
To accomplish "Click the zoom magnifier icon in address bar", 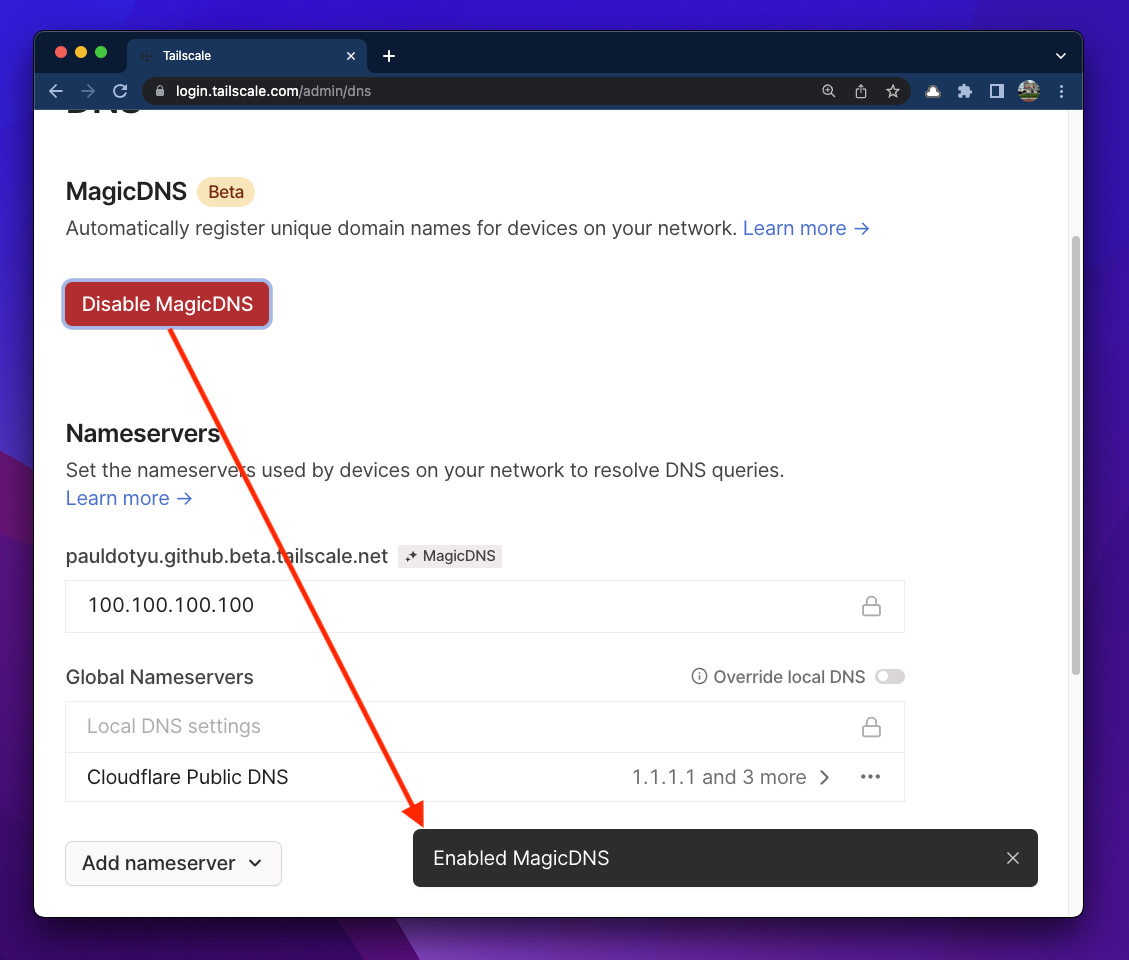I will 829,91.
